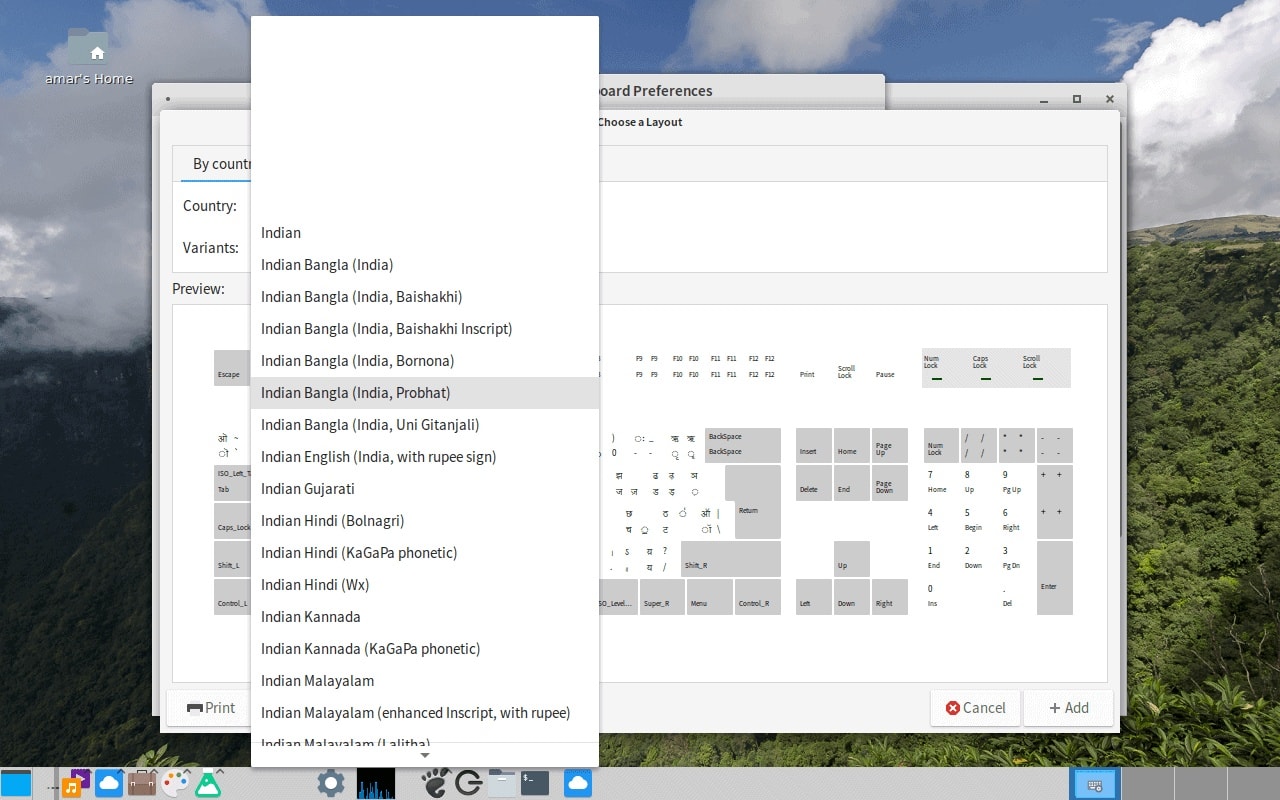Click the Num Lock key on the numpad preview
The height and width of the screenshot is (800, 1280).
941,445
